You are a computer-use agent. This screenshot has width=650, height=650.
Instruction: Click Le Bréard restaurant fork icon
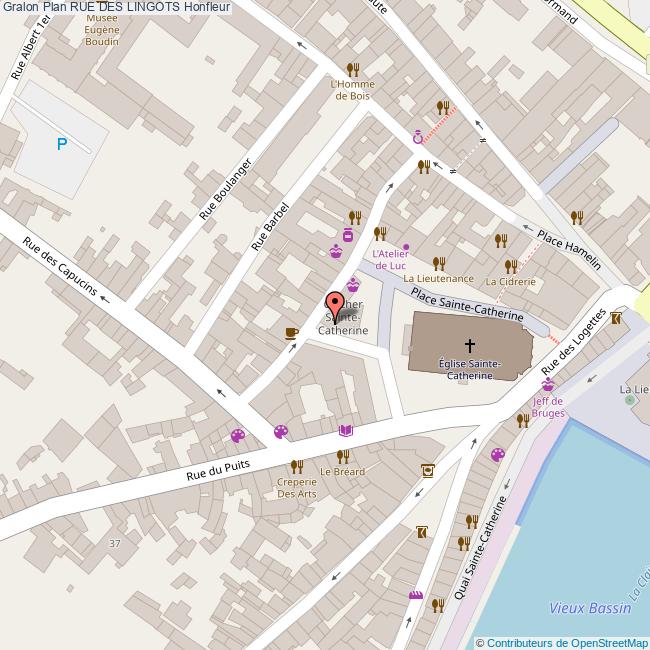click(342, 456)
